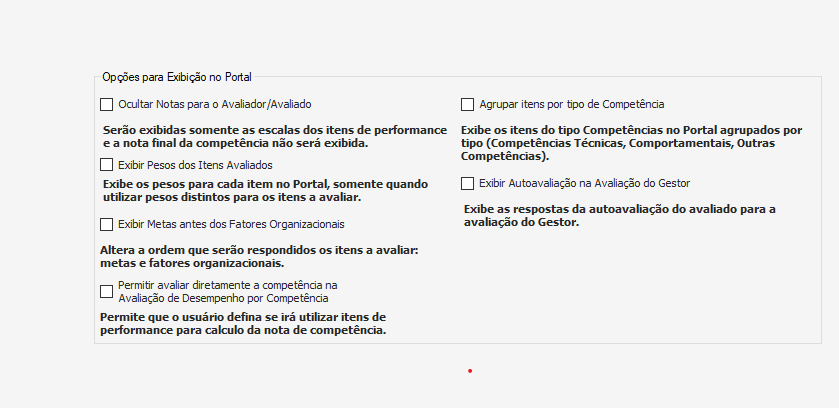Click the 'Agrupar itens por tipo de Competência' label
Screen dimensions: 839x408
[572, 104]
